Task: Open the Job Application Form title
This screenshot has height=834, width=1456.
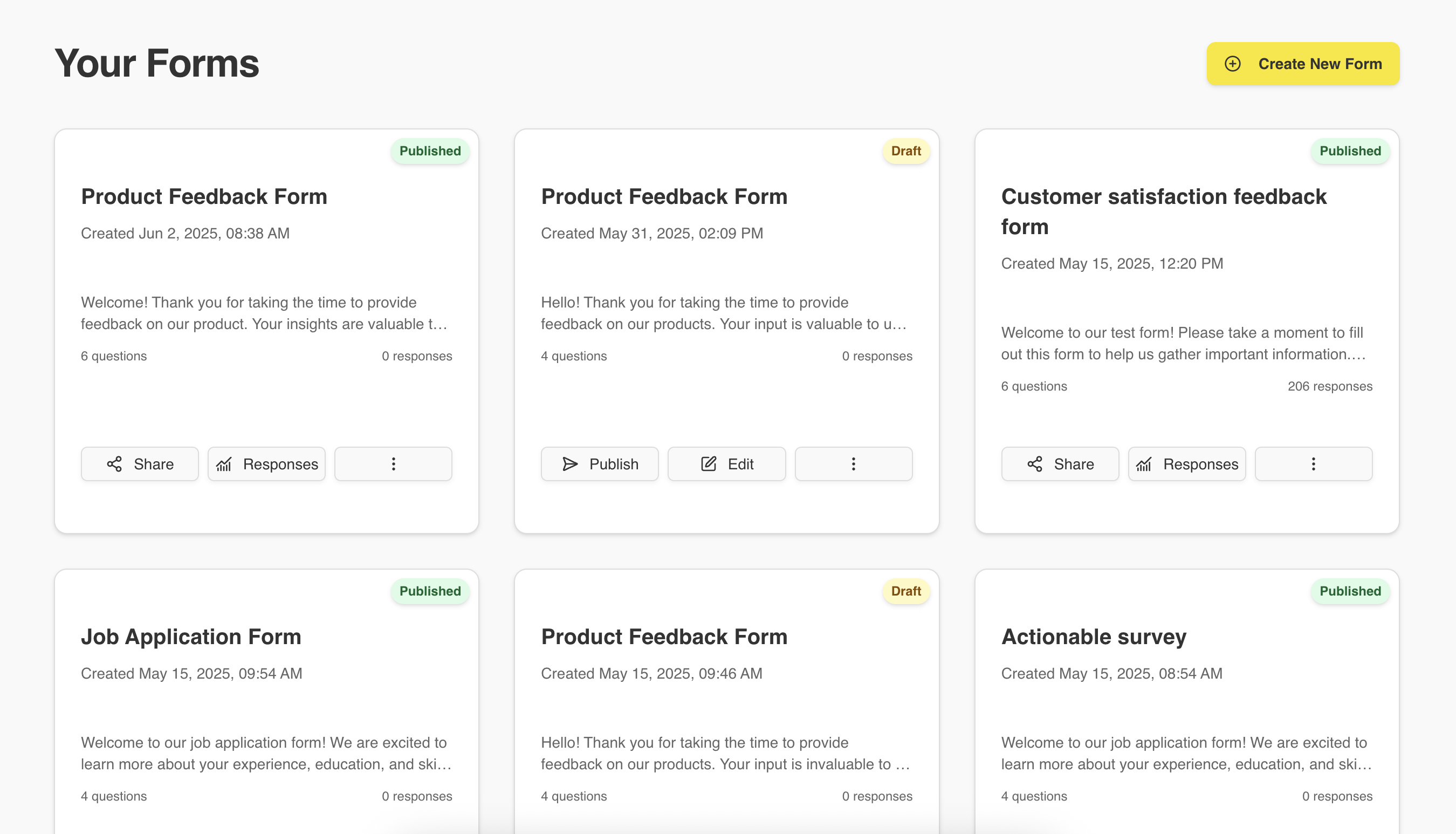Action: click(191, 637)
